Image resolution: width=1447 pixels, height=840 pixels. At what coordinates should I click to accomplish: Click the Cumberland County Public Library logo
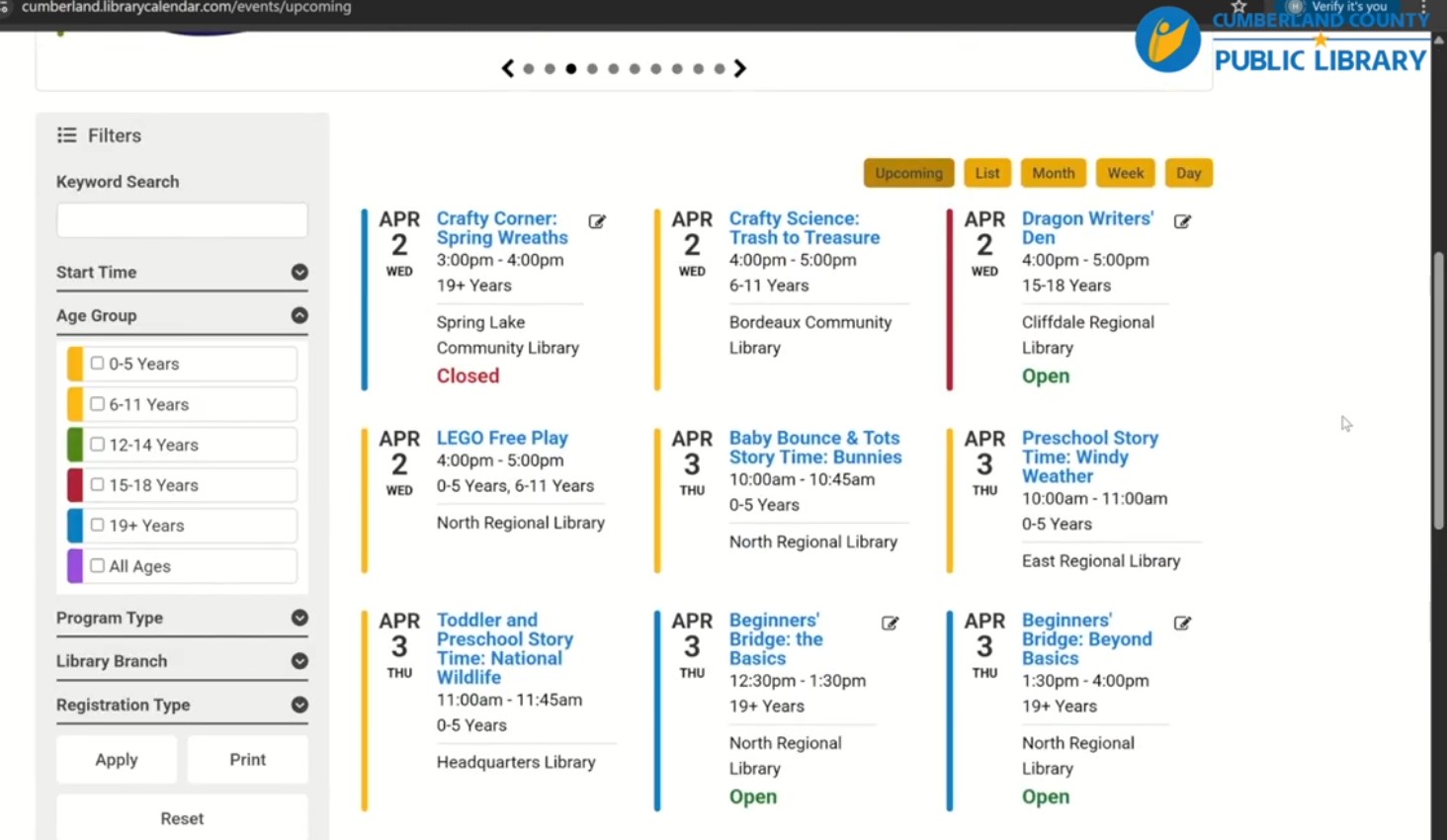pos(1282,42)
